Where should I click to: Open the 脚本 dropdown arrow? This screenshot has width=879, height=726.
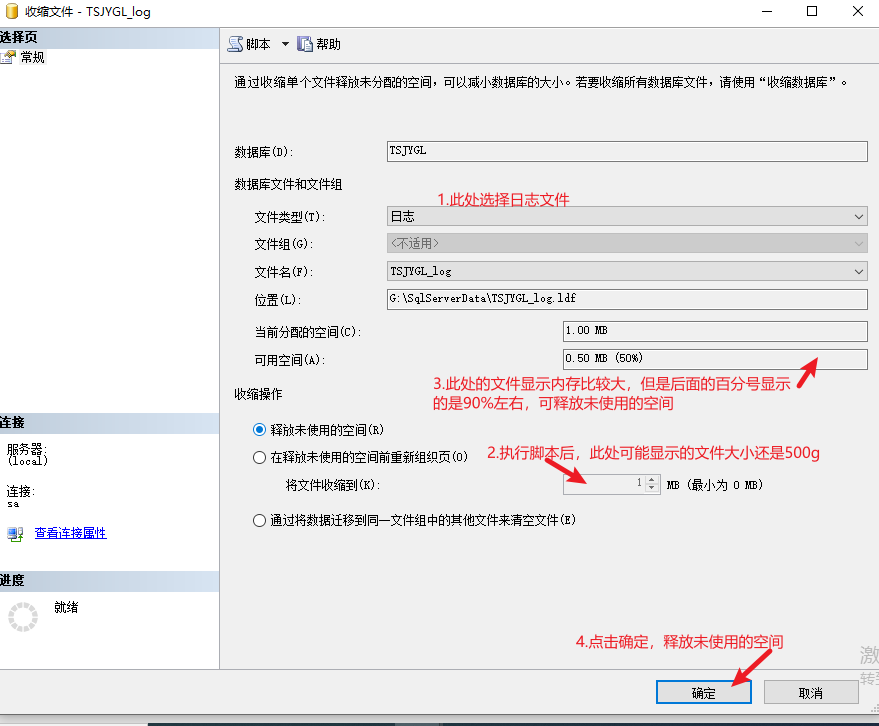(x=285, y=44)
